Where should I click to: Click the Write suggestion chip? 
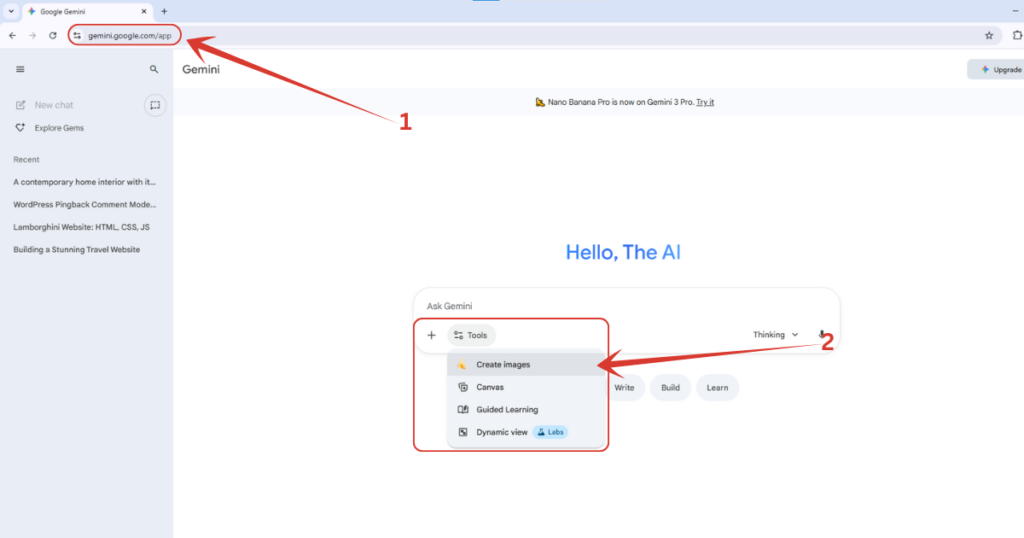click(624, 388)
